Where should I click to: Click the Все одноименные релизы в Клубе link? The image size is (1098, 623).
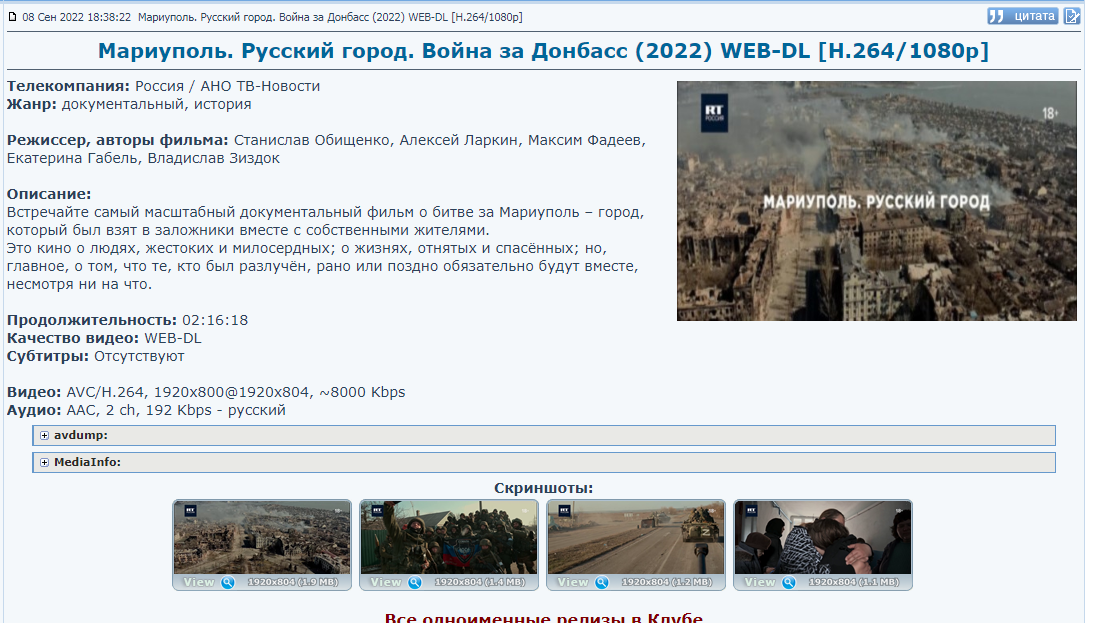(543, 617)
